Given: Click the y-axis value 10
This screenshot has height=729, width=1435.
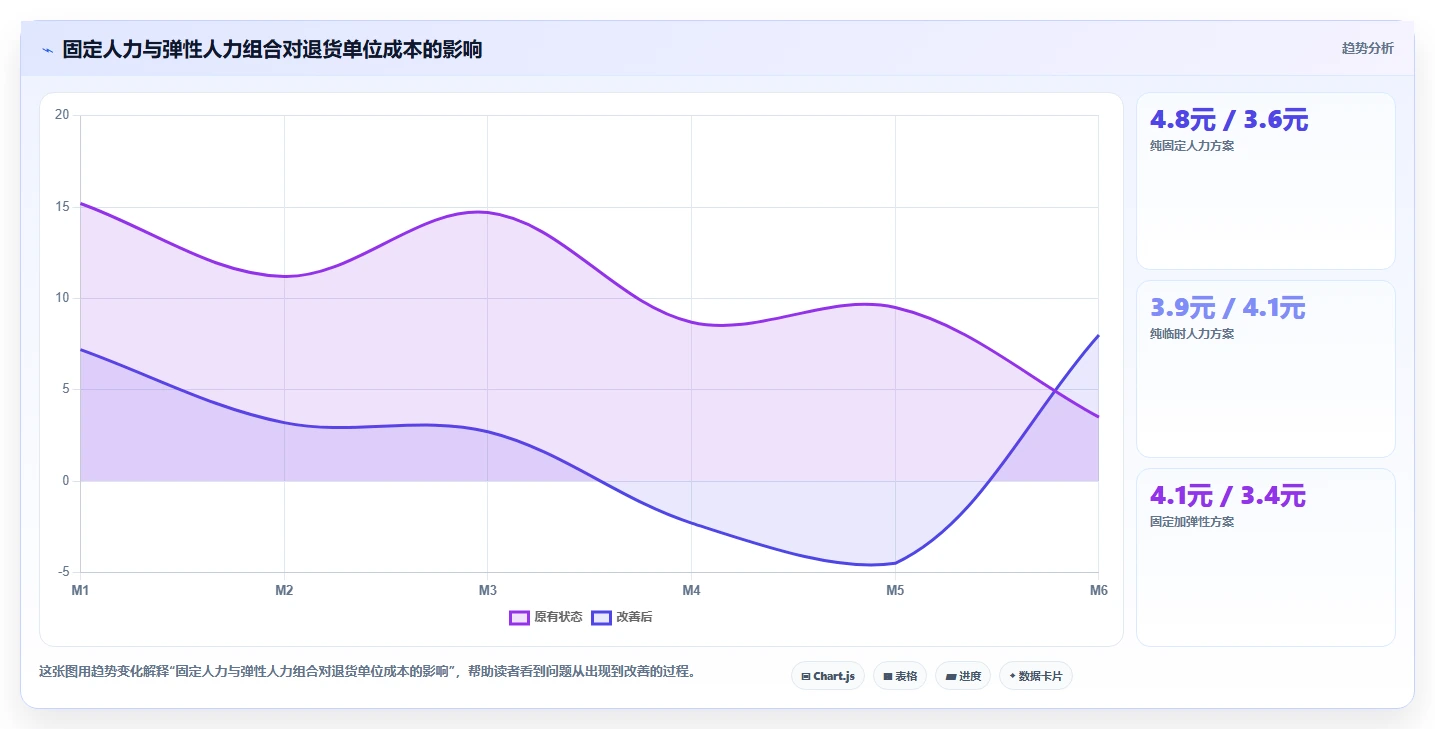Looking at the screenshot, I should pyautogui.click(x=62, y=298).
